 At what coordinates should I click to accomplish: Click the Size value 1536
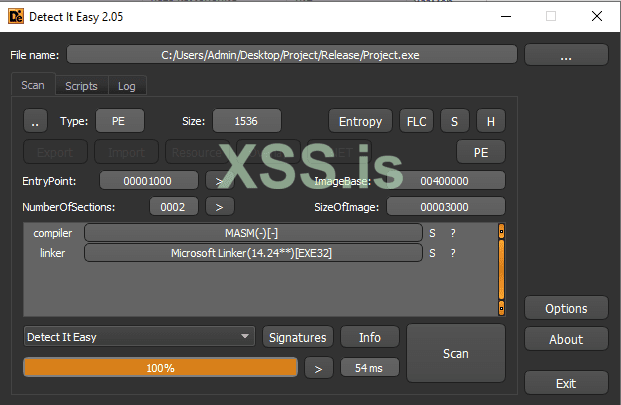click(x=247, y=121)
